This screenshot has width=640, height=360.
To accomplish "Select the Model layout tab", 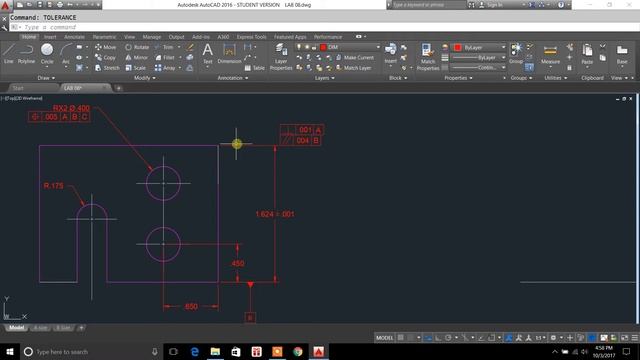I will (16, 328).
